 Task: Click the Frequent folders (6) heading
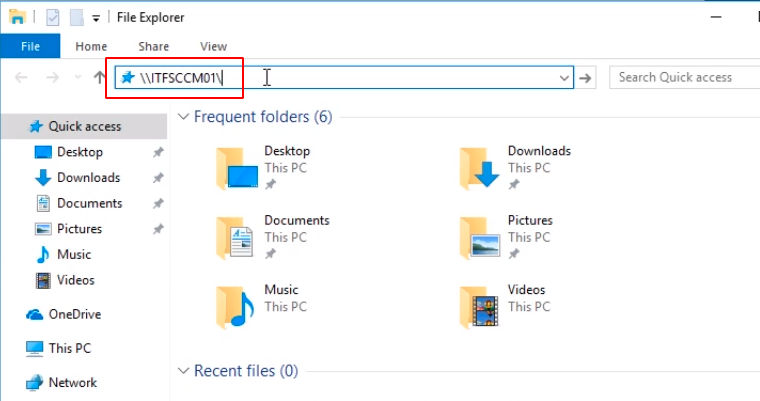pyautogui.click(x=263, y=117)
